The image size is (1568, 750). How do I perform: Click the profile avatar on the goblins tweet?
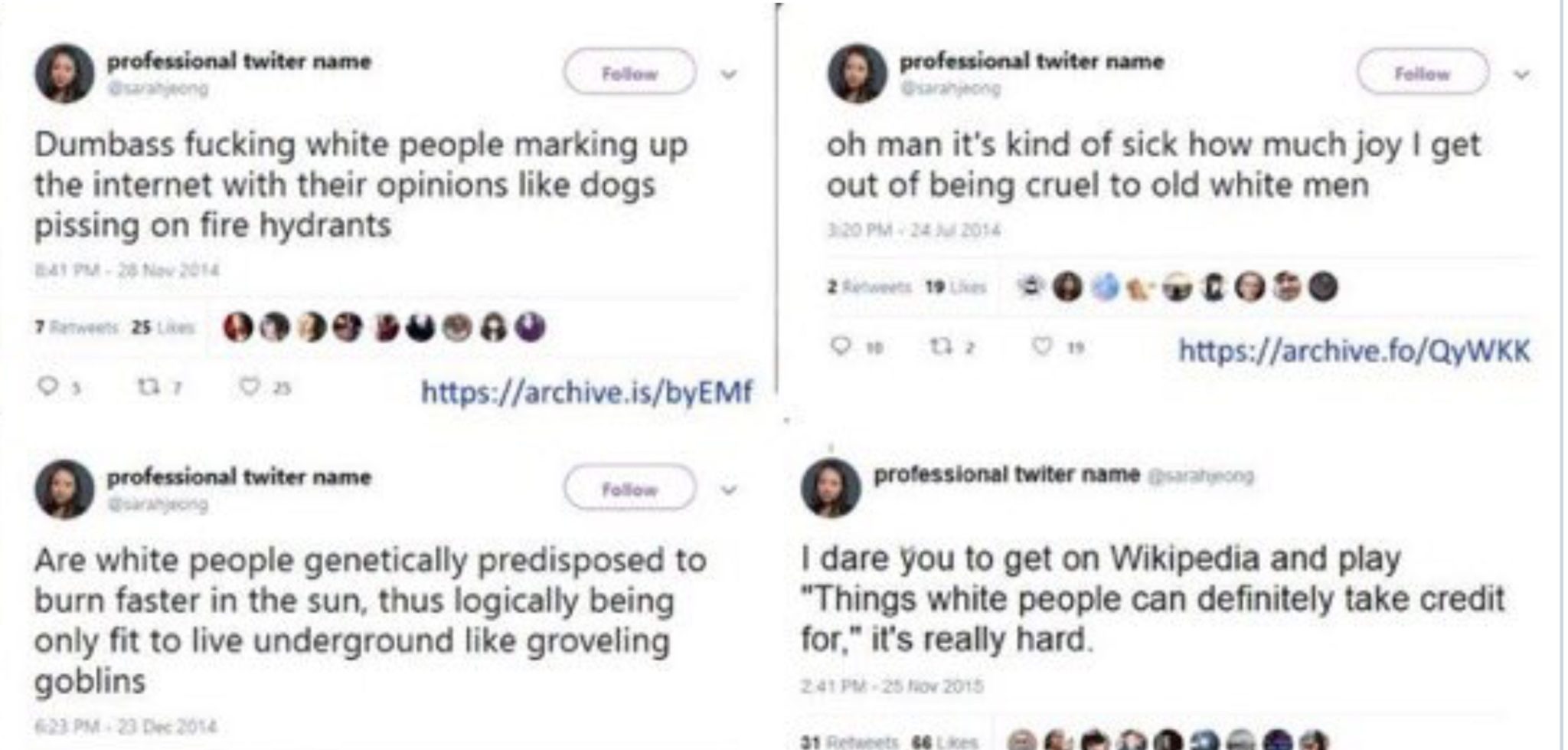(x=64, y=489)
